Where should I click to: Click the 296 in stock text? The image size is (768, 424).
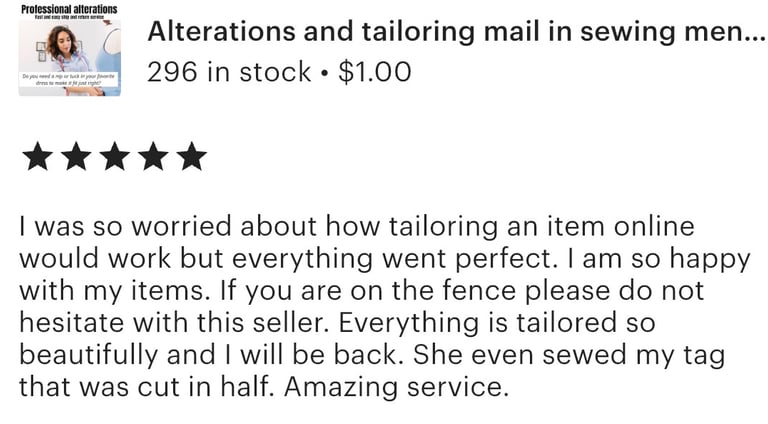[x=229, y=72]
